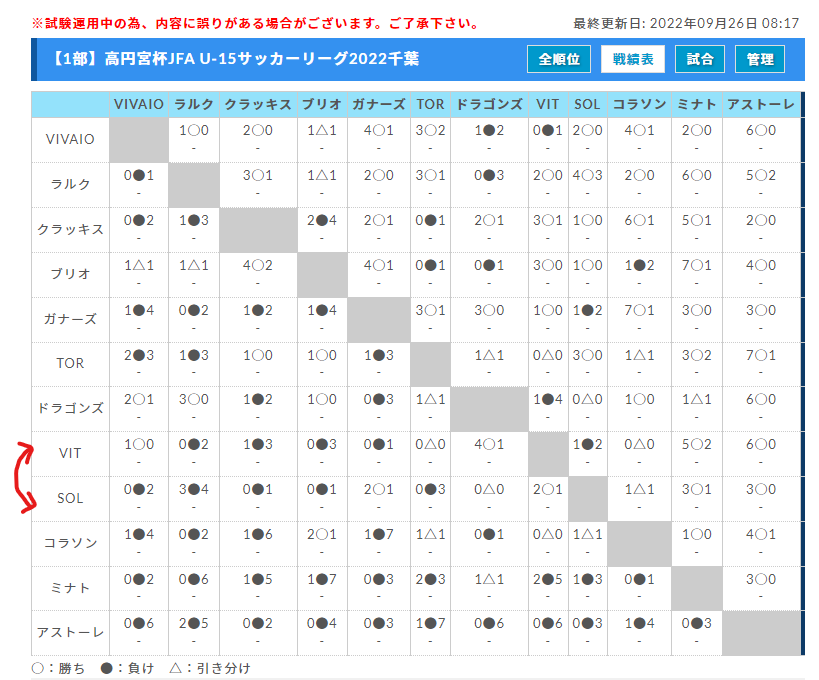Viewport: 819px width, 680px height.
Task: Click クラッキス vs コラソン result 6○1
Action: pos(639,220)
